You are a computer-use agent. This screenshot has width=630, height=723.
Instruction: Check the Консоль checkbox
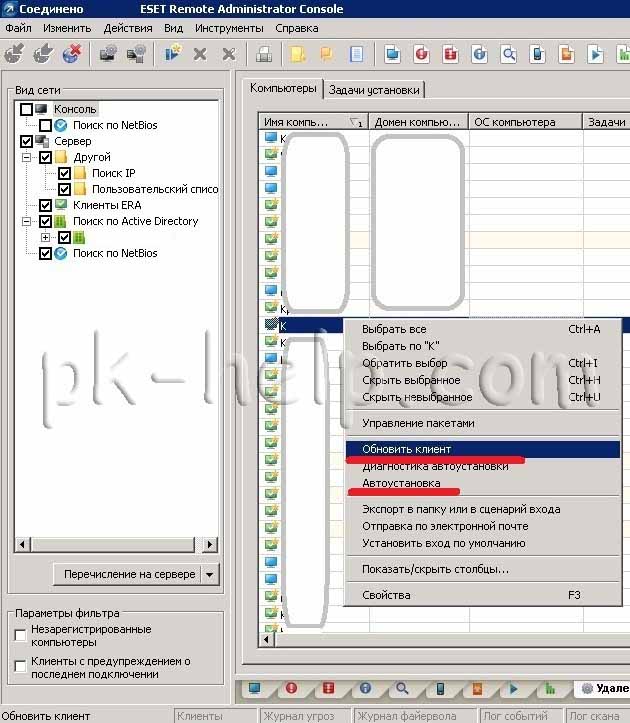pyautogui.click(x=26, y=109)
